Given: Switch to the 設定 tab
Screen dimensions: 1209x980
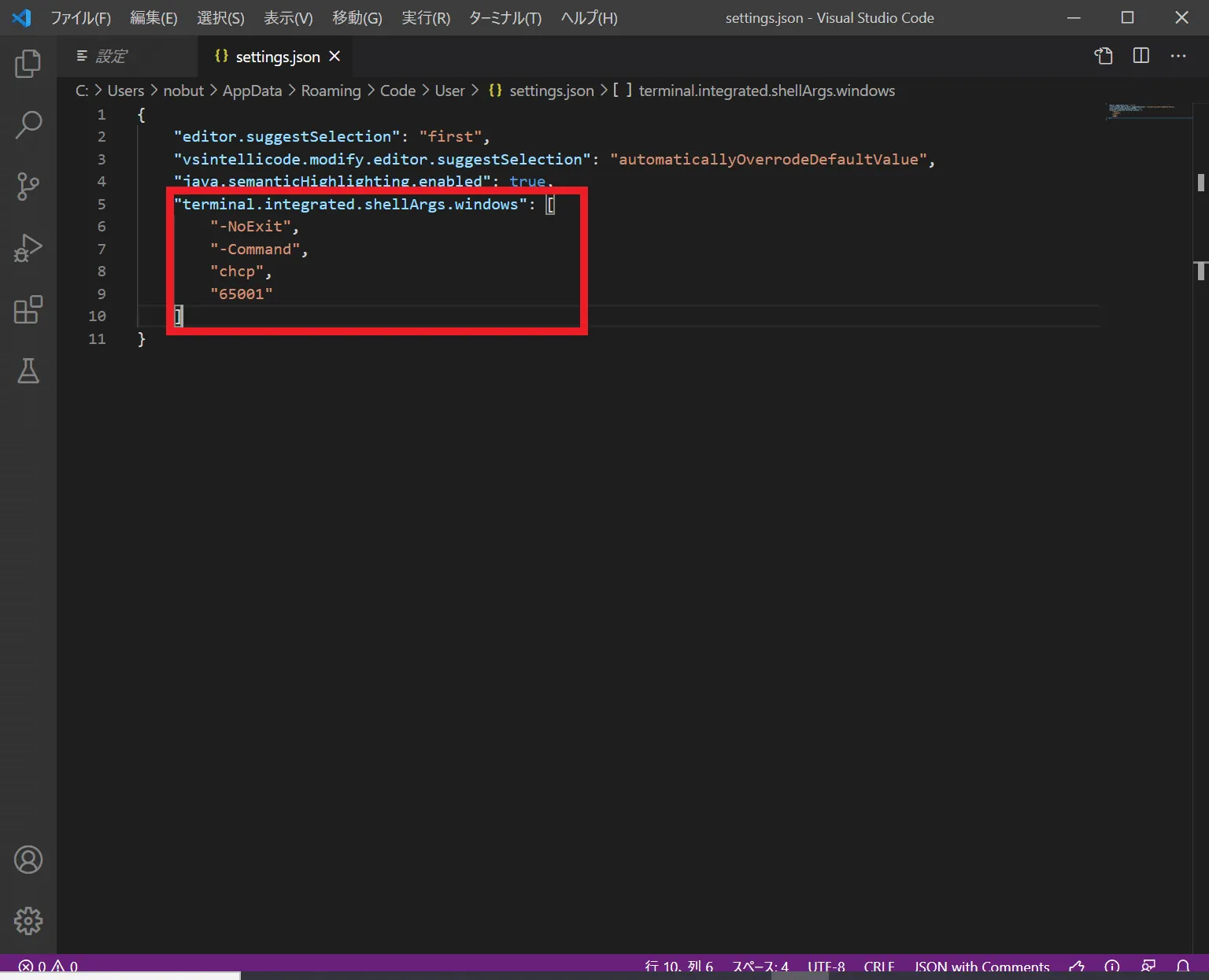Looking at the screenshot, I should coord(128,56).
